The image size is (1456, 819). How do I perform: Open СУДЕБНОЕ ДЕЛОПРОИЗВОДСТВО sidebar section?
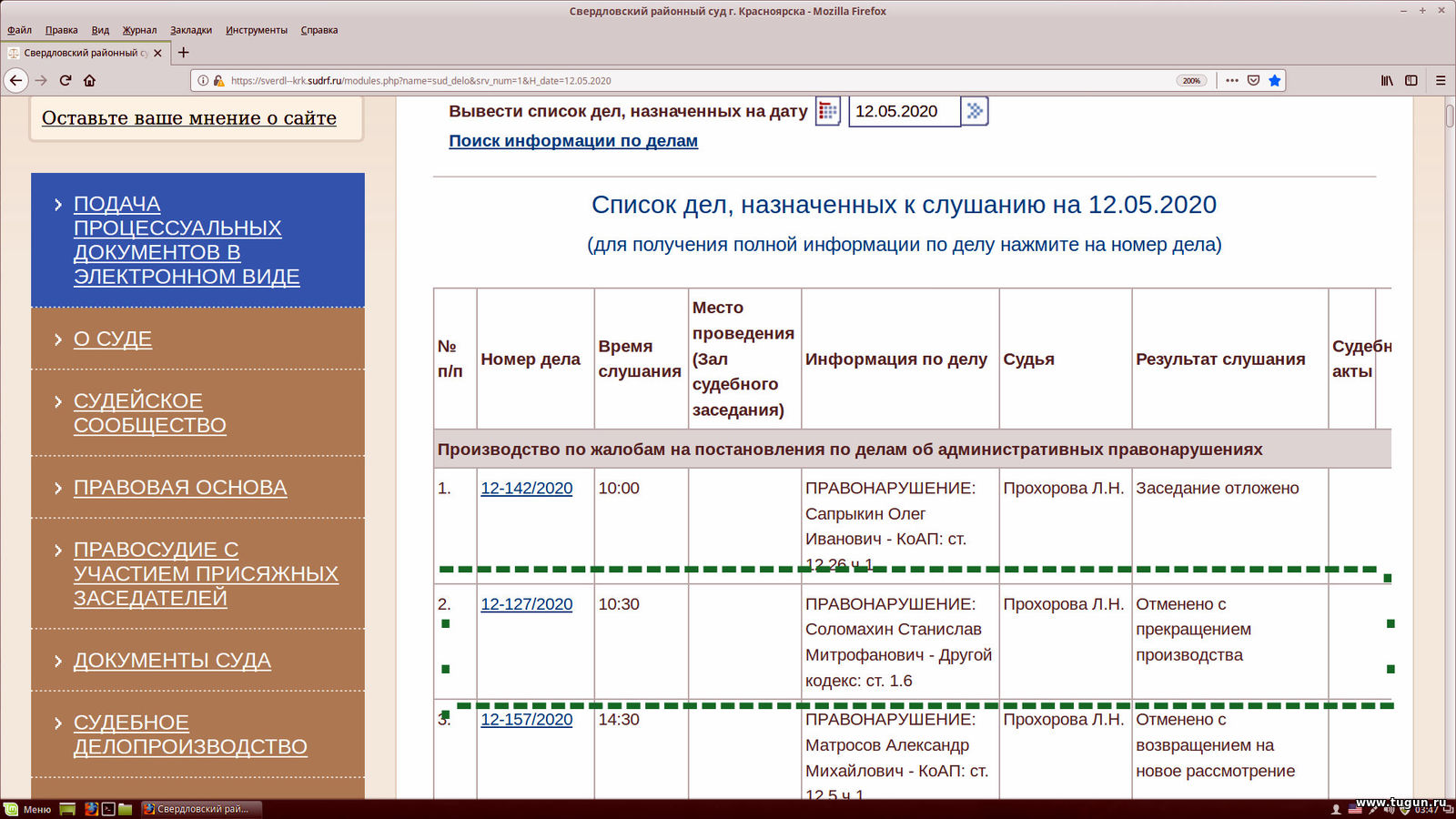[190, 734]
